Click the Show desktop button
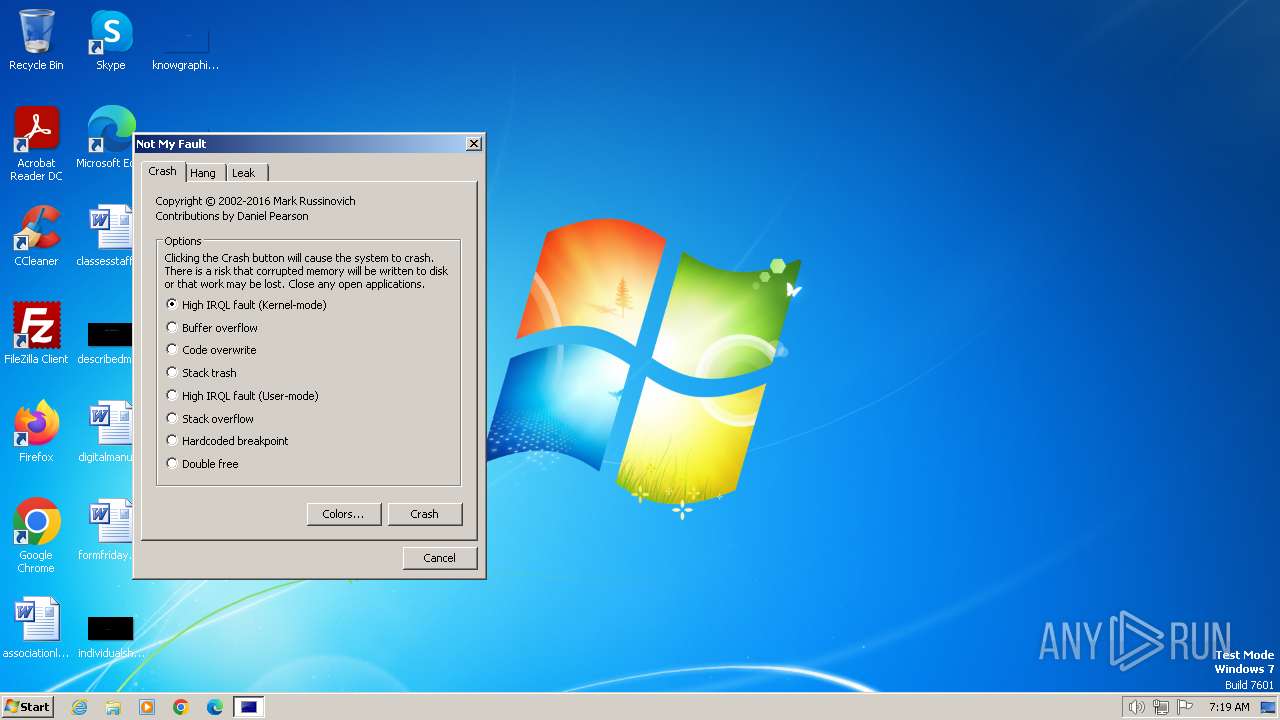This screenshot has width=1280, height=720. (1269, 707)
